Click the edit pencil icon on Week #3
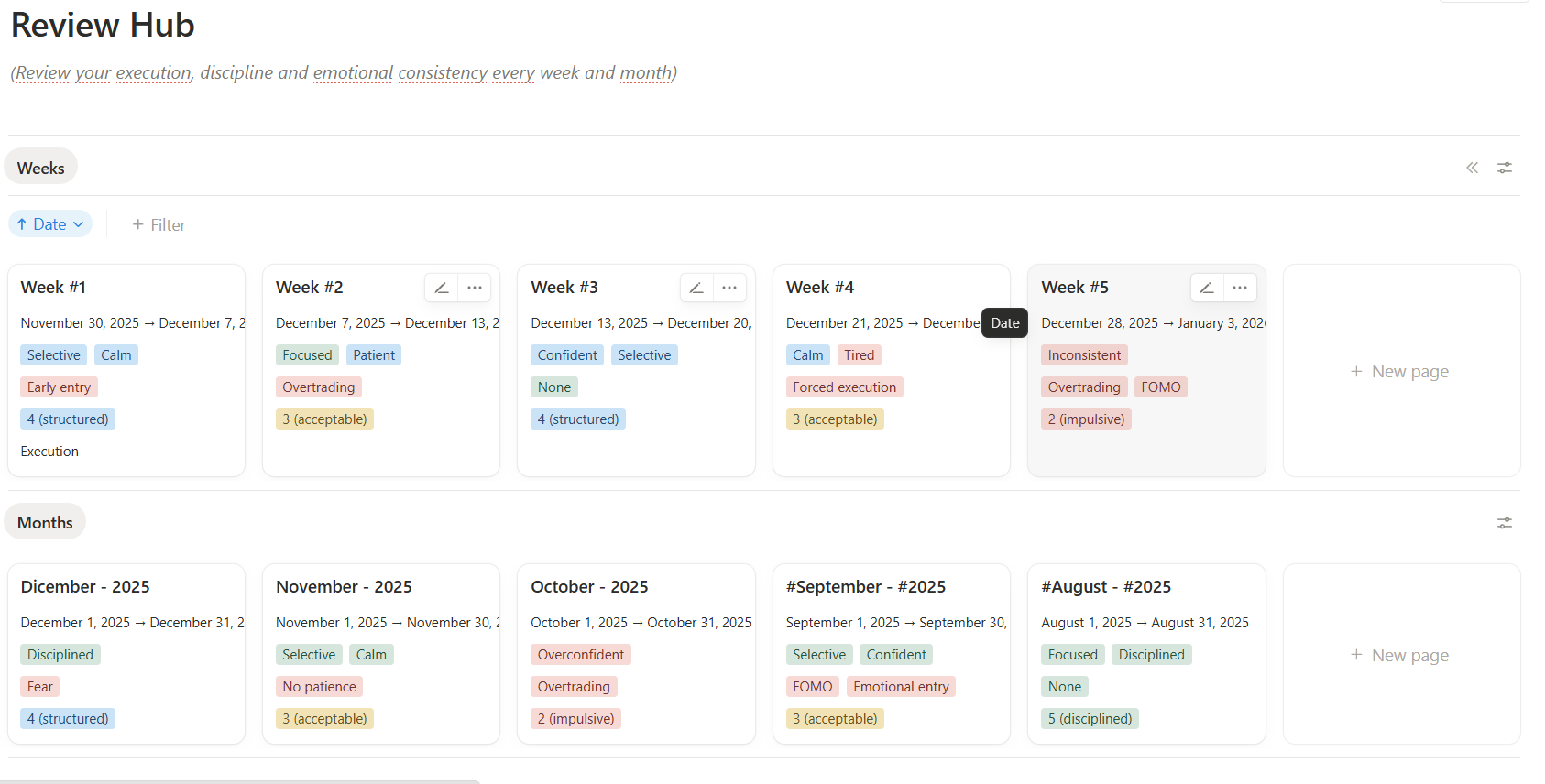1545x784 pixels. click(x=696, y=288)
